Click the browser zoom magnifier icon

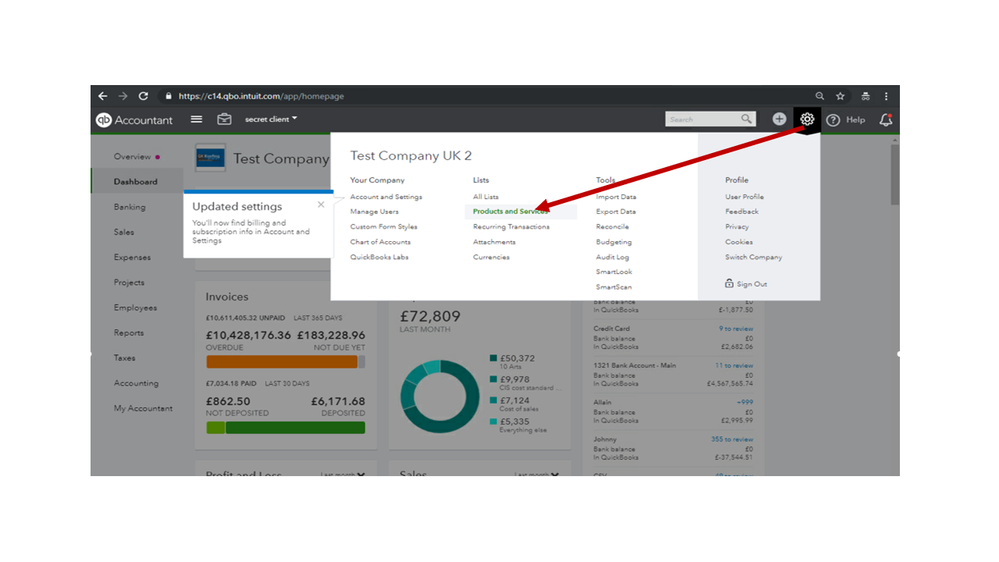point(820,96)
